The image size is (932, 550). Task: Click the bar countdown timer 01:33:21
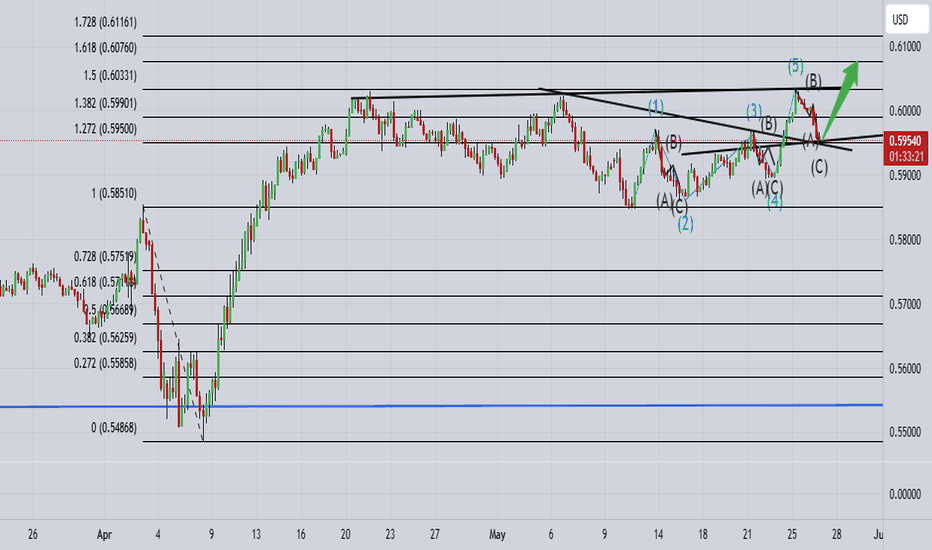pos(906,157)
